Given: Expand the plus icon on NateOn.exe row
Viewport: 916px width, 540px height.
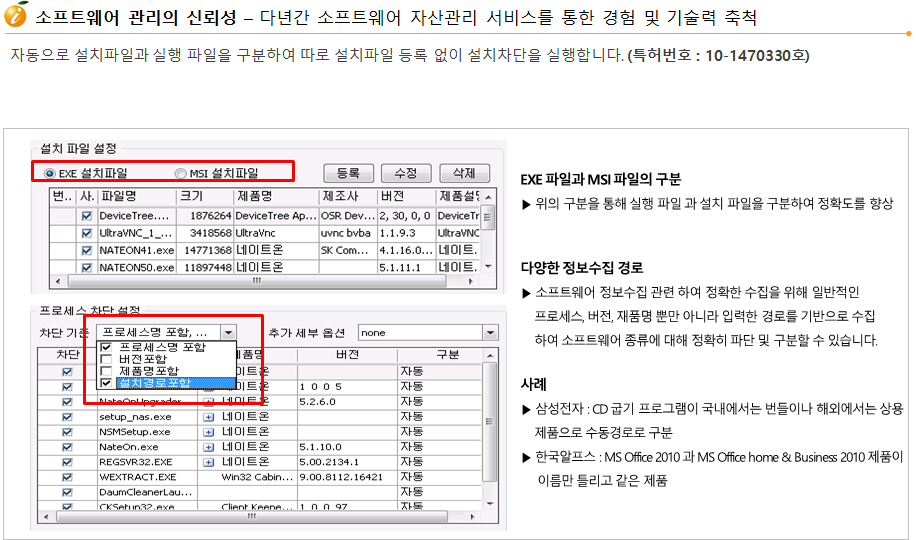Looking at the screenshot, I should (x=209, y=447).
